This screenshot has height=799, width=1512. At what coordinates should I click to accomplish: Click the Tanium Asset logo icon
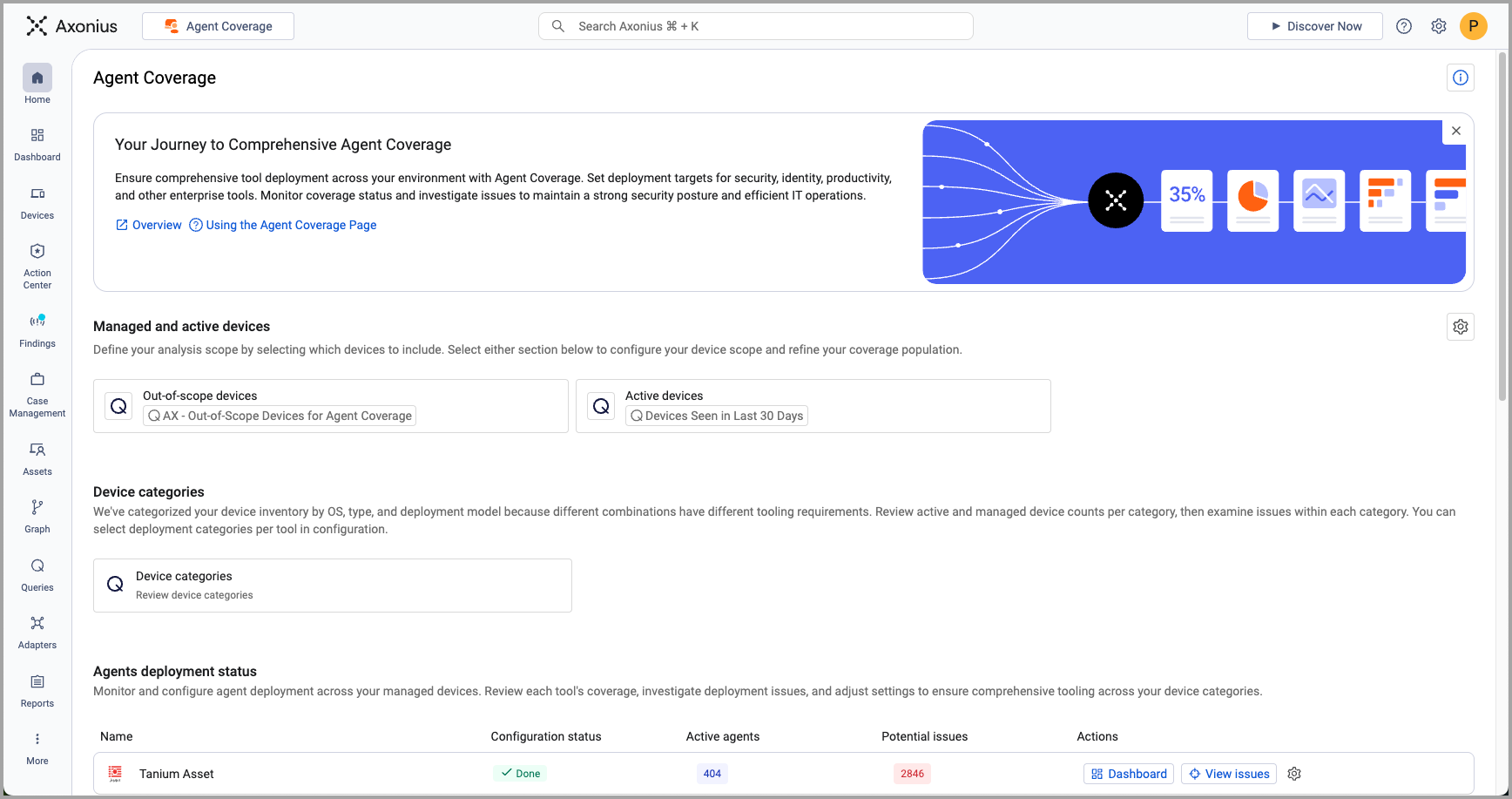[115, 774]
